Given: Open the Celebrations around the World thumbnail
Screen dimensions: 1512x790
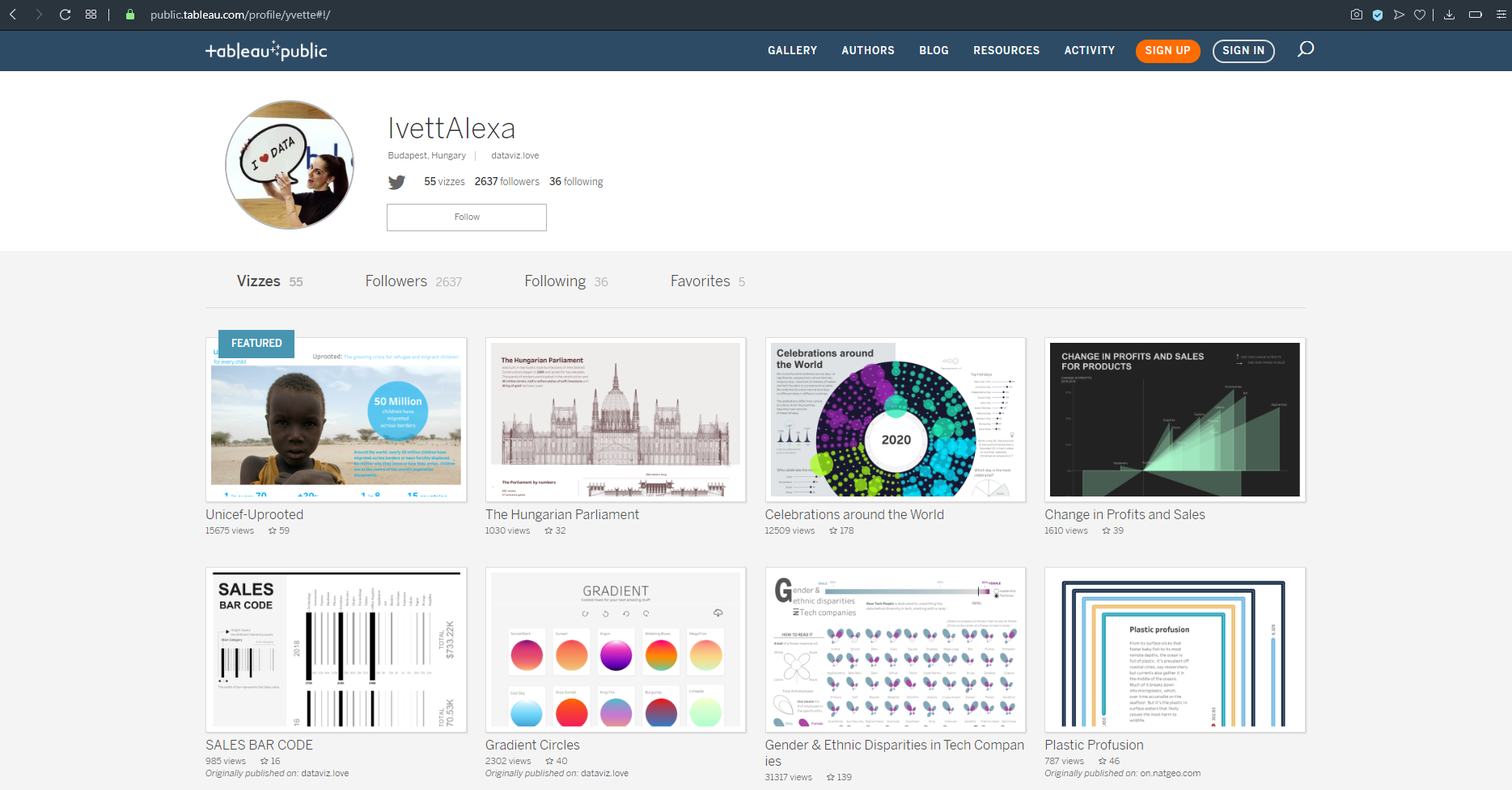Looking at the screenshot, I should (x=895, y=420).
